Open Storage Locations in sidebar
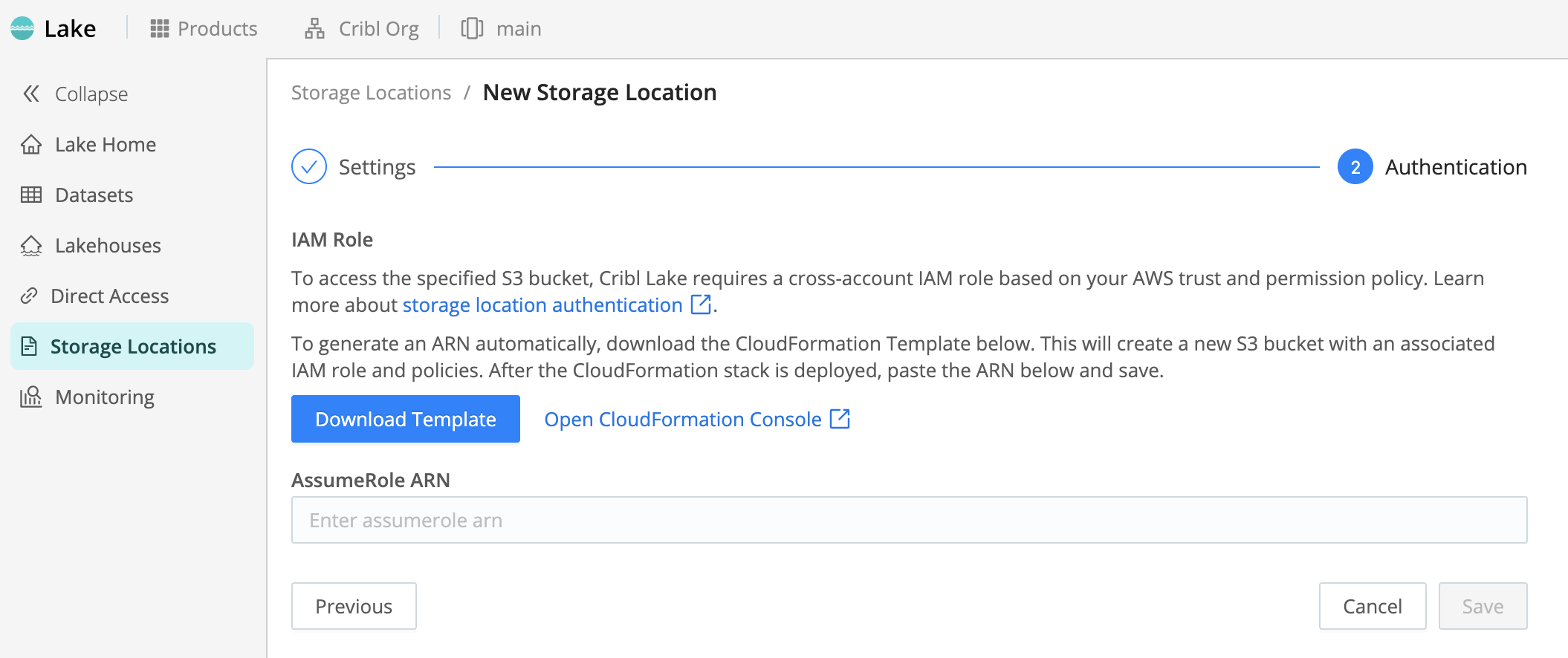The height and width of the screenshot is (658, 1568). click(132, 346)
